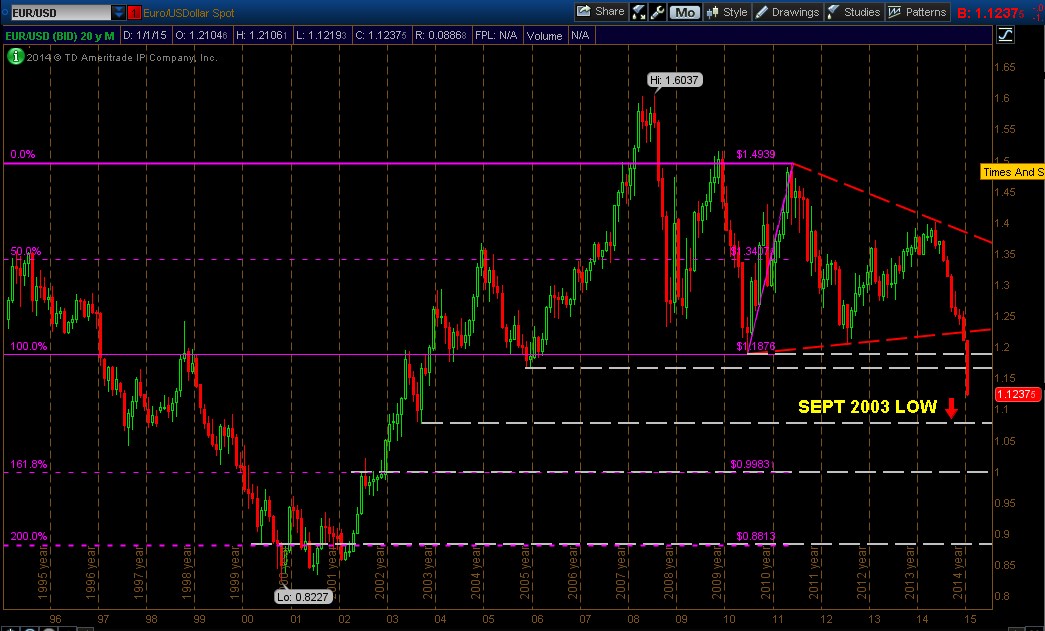Image resolution: width=1045 pixels, height=631 pixels.
Task: Click the 1.1237 price tag on right axis
Action: [x=1017, y=394]
